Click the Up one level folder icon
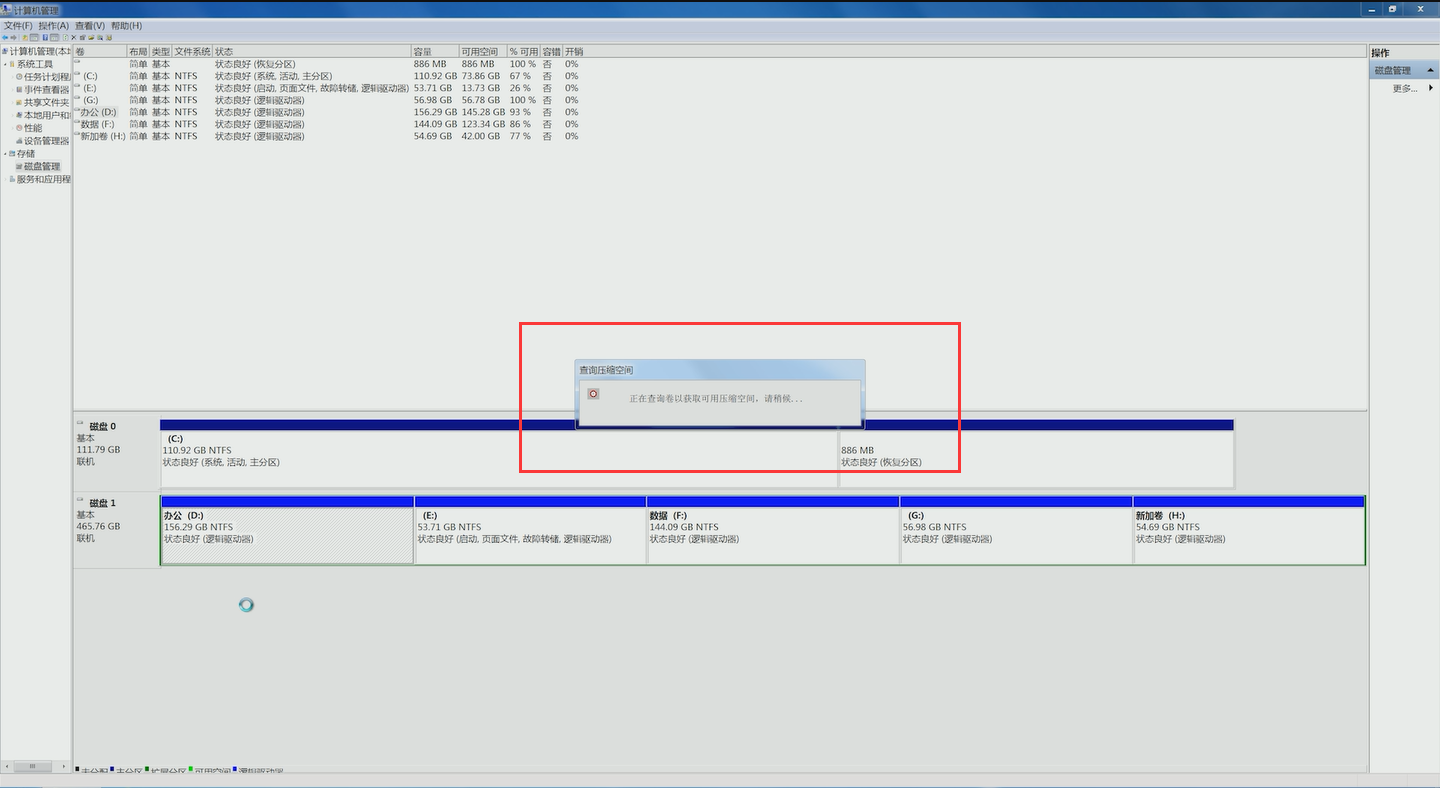Screen dimensions: 1440x788 (25, 37)
